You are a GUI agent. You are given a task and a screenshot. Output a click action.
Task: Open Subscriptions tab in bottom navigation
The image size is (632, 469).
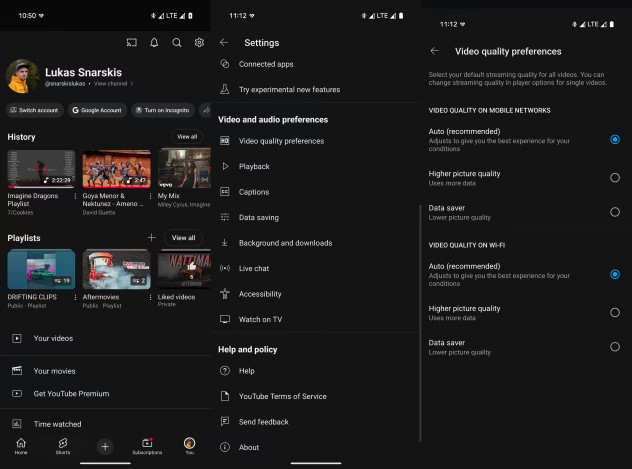(148, 446)
